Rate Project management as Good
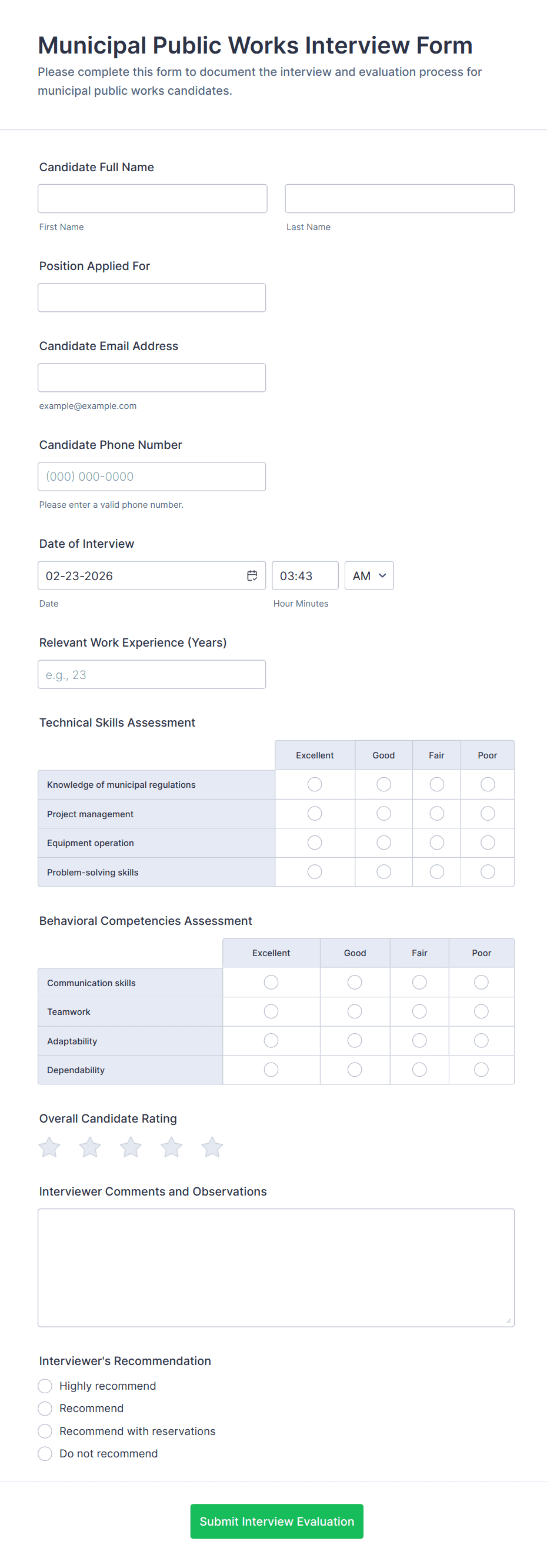The width and height of the screenshot is (547, 1568). (383, 813)
